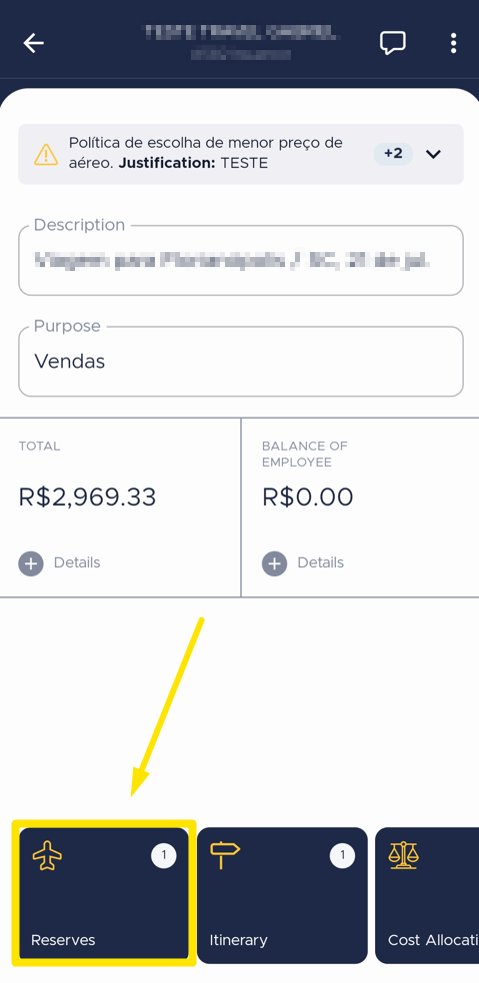The height and width of the screenshot is (983, 479).
Task: Show the +2 additional policy alerts
Action: (393, 154)
